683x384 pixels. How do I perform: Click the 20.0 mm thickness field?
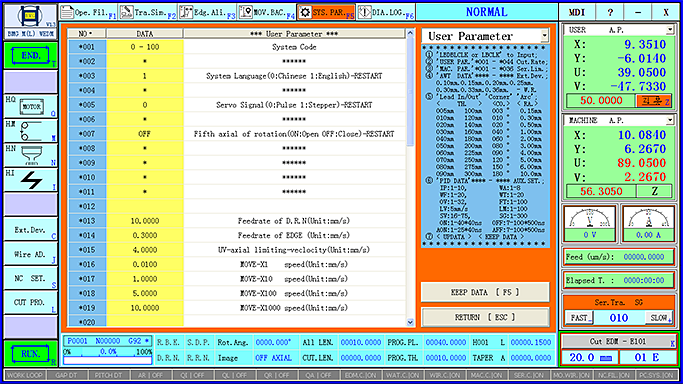590,357
